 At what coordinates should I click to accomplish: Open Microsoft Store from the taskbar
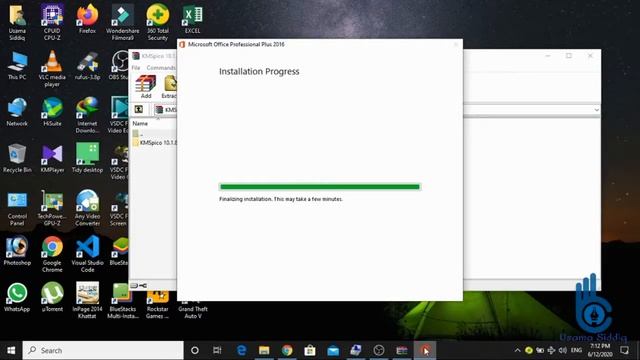[x=310, y=350]
